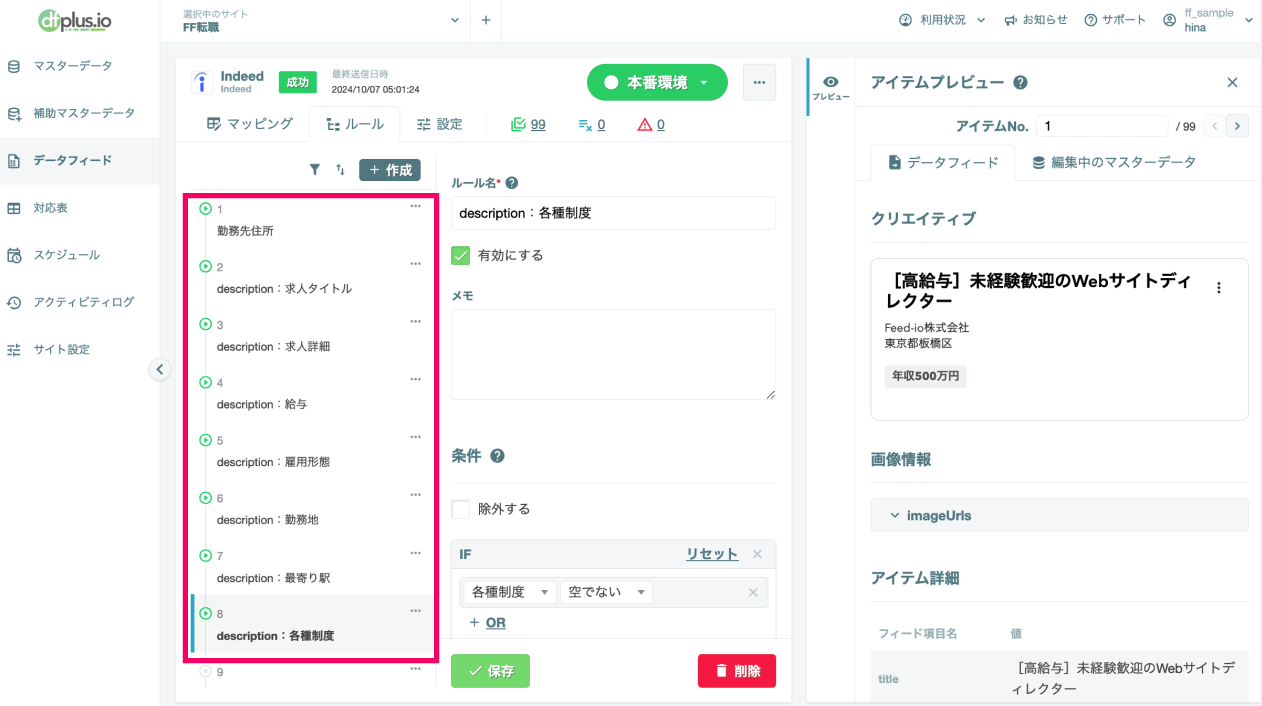Click the Indeed feed logo icon
This screenshot has width=1262, height=706.
click(201, 82)
